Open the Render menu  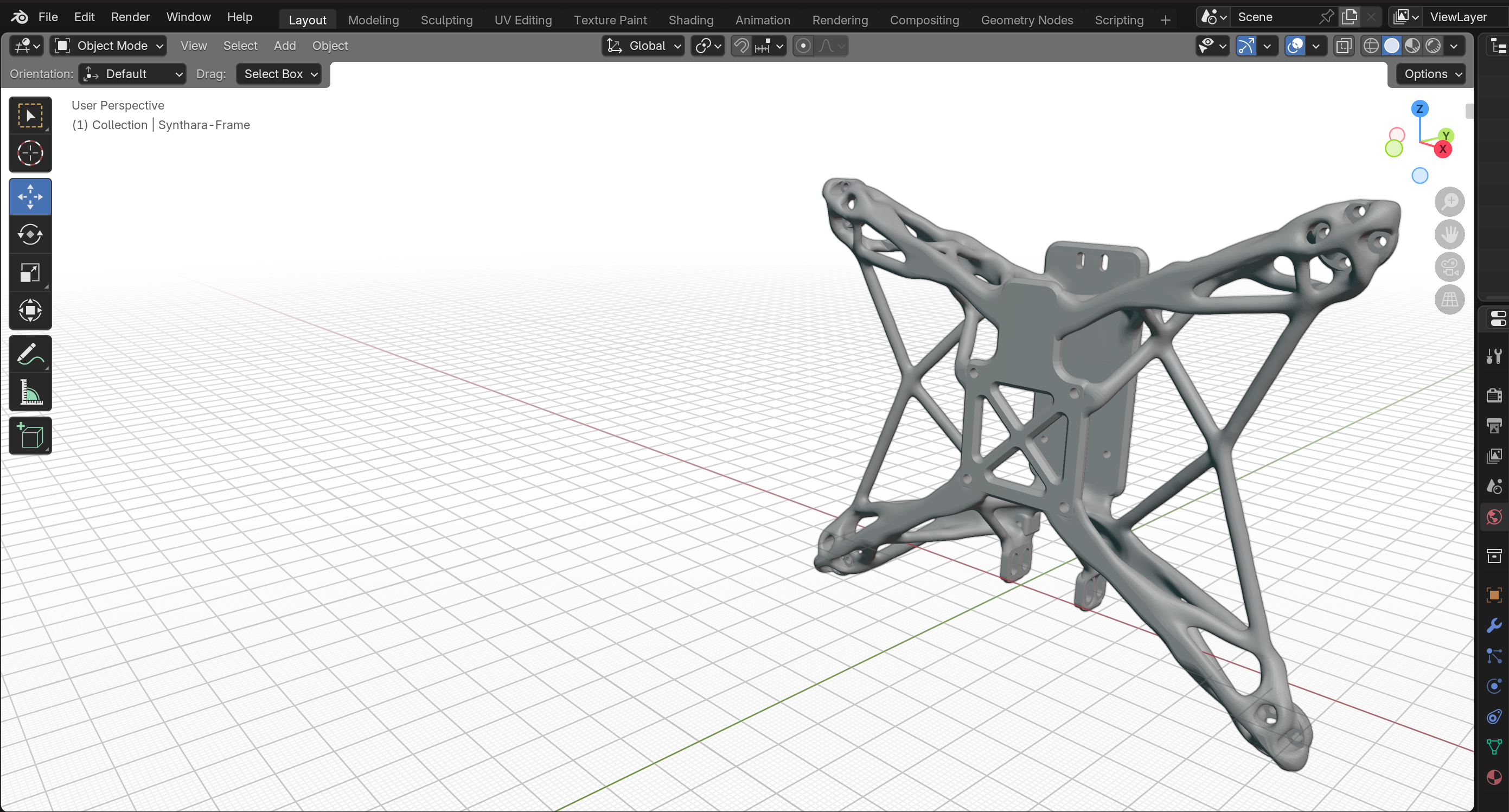[130, 17]
